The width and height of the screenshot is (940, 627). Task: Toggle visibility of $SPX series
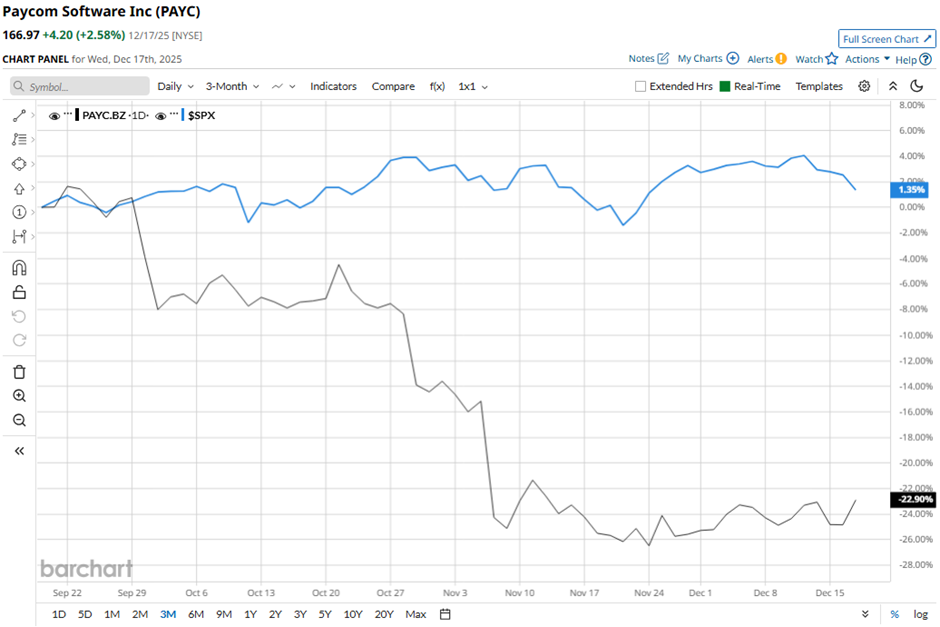160,115
